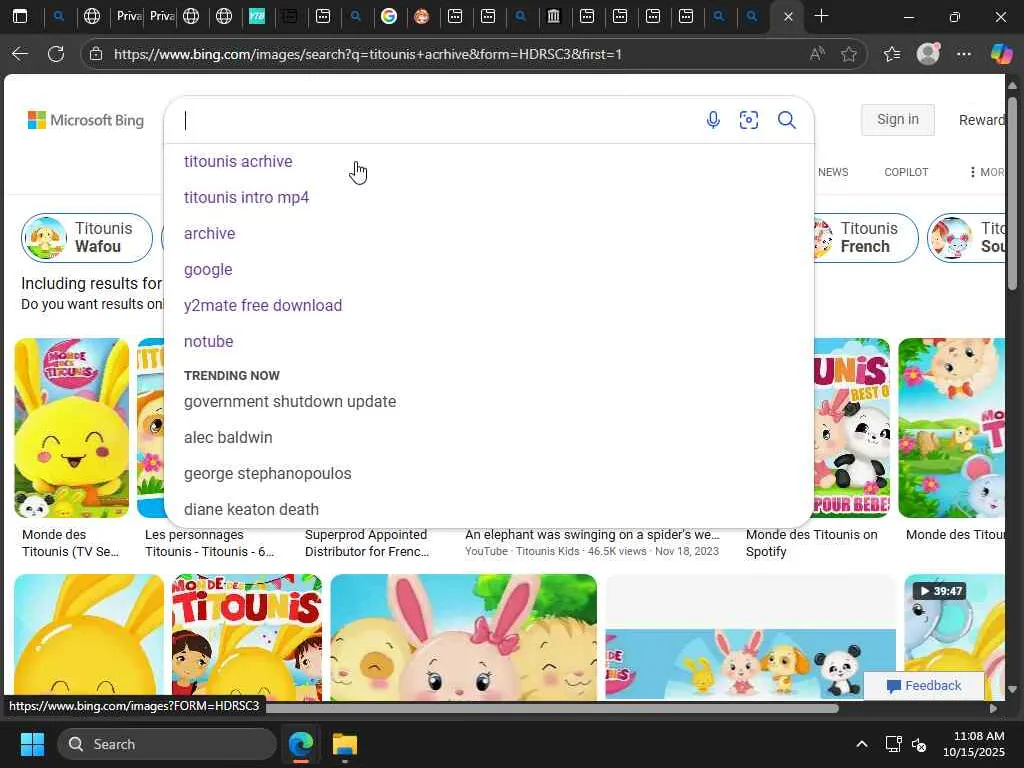Image resolution: width=1024 pixels, height=768 pixels.
Task: Open the 'An elephant was swinging' video title
Action: coord(592,534)
